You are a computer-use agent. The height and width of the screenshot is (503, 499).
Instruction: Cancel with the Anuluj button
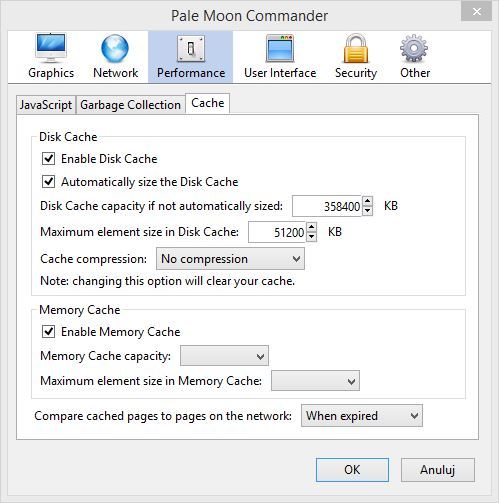(438, 470)
